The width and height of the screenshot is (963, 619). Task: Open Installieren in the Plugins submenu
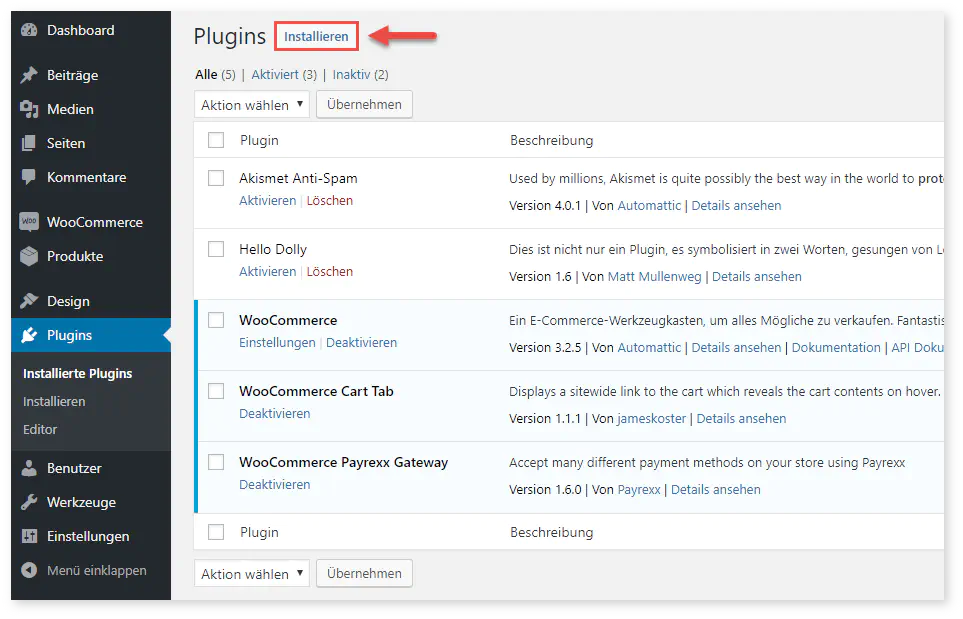tap(54, 401)
